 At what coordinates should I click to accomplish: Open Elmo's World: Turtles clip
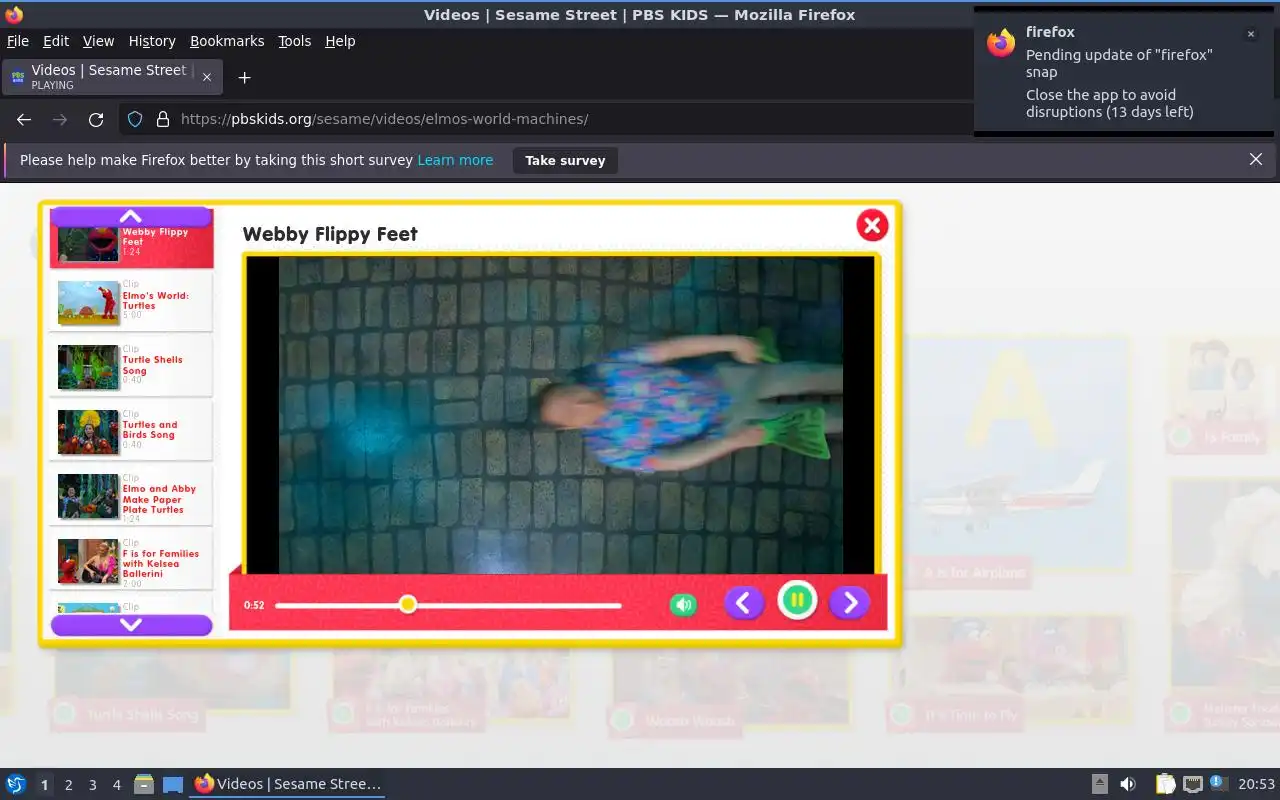[131, 301]
